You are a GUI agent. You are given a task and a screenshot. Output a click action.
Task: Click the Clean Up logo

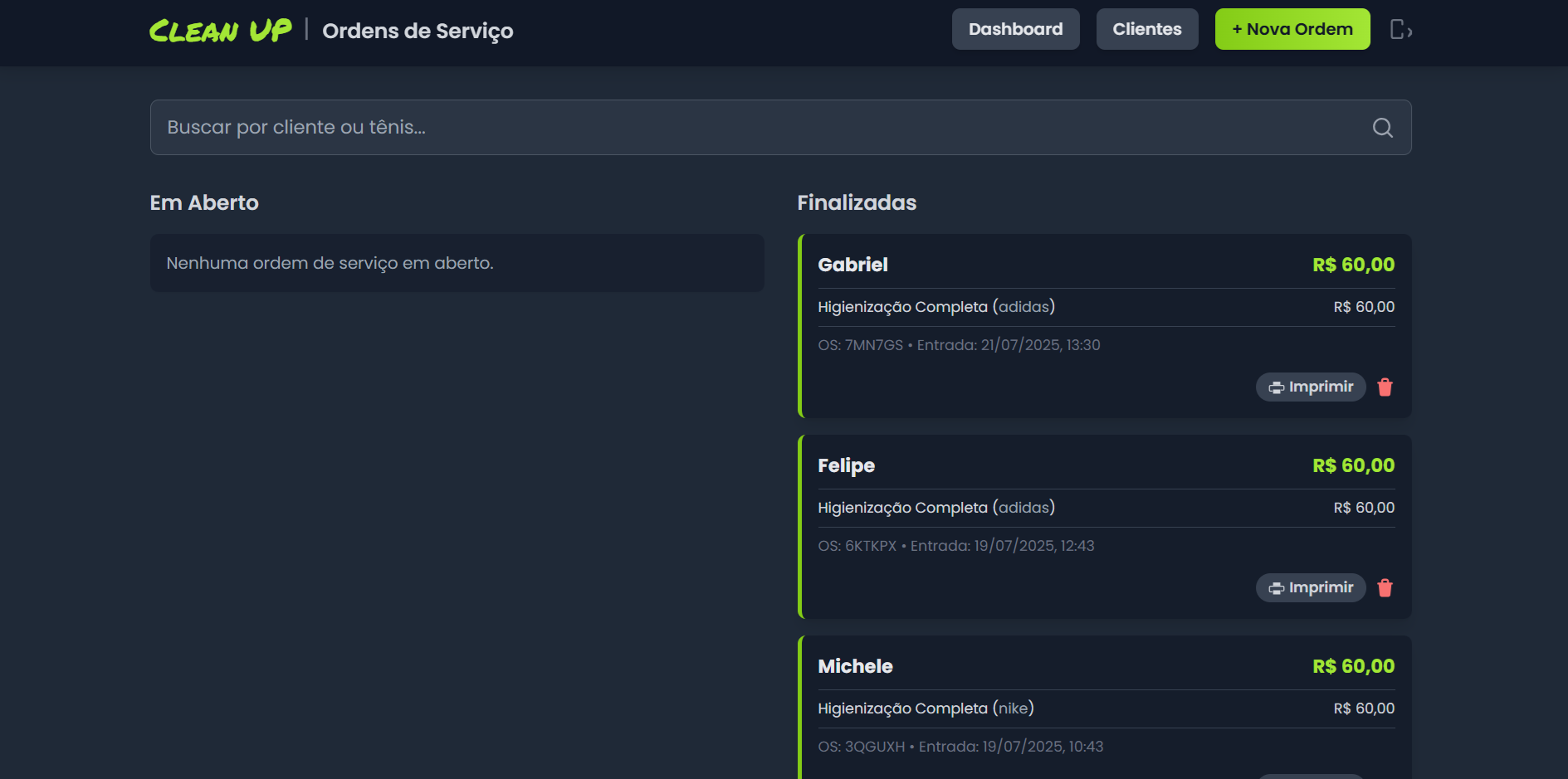tap(220, 31)
